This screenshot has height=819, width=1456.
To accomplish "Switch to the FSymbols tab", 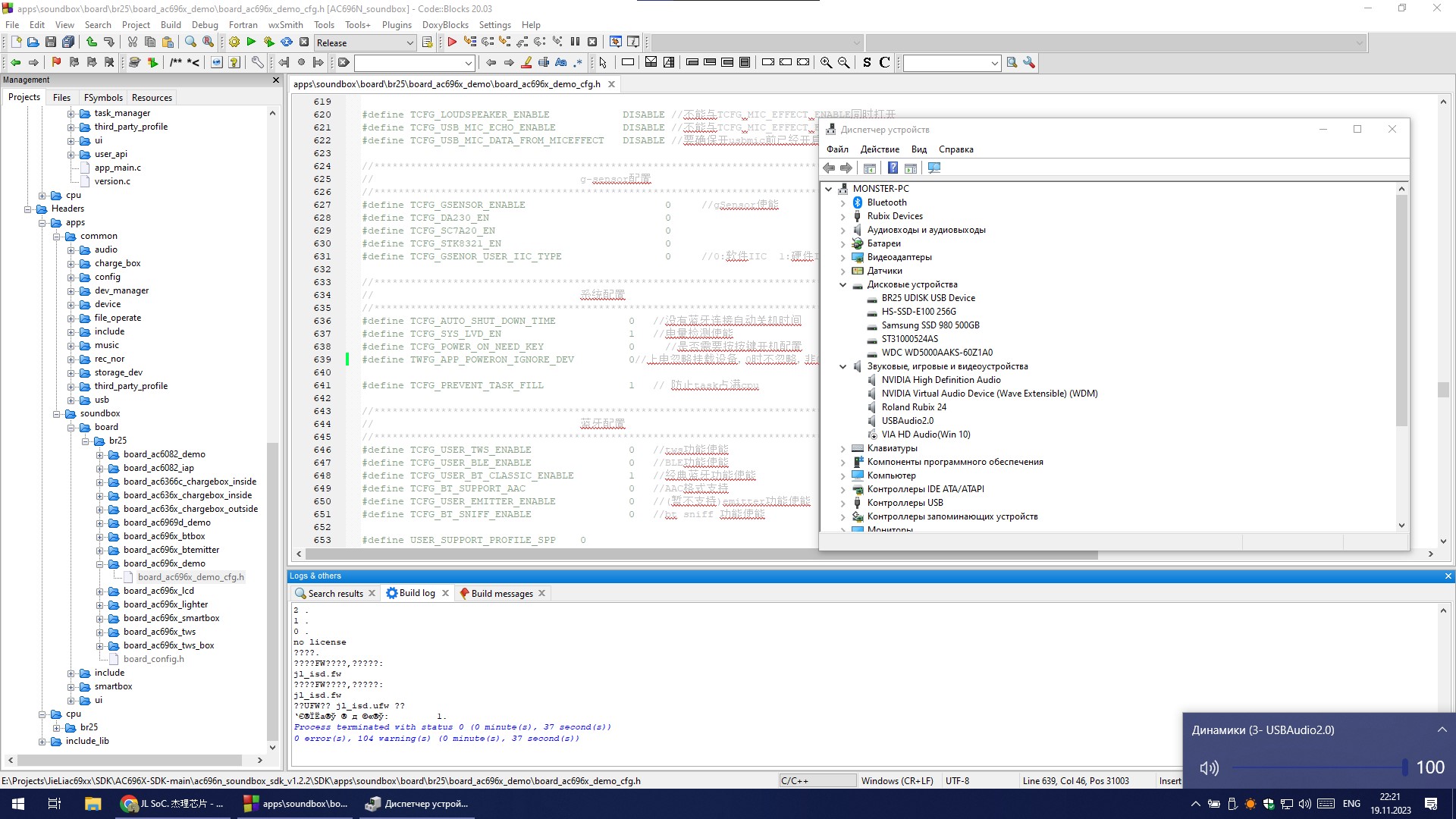I will point(103,98).
